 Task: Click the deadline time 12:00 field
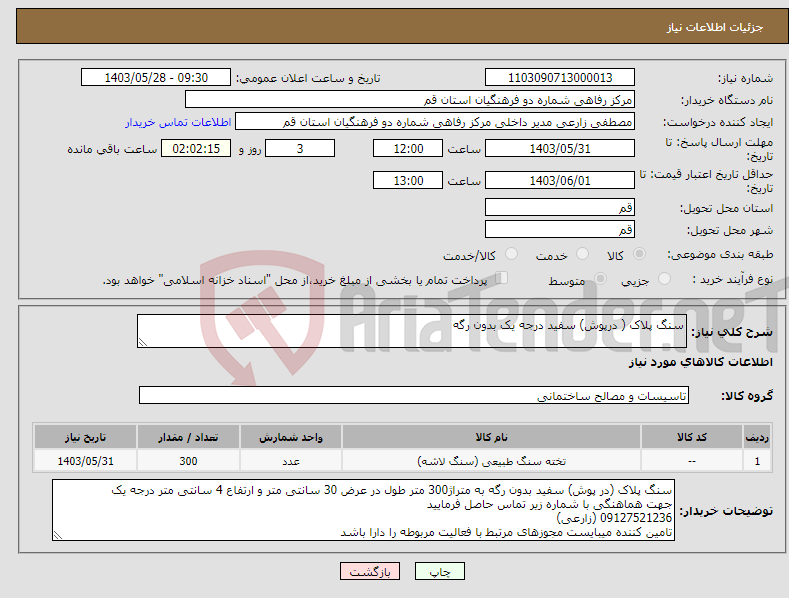click(x=408, y=148)
